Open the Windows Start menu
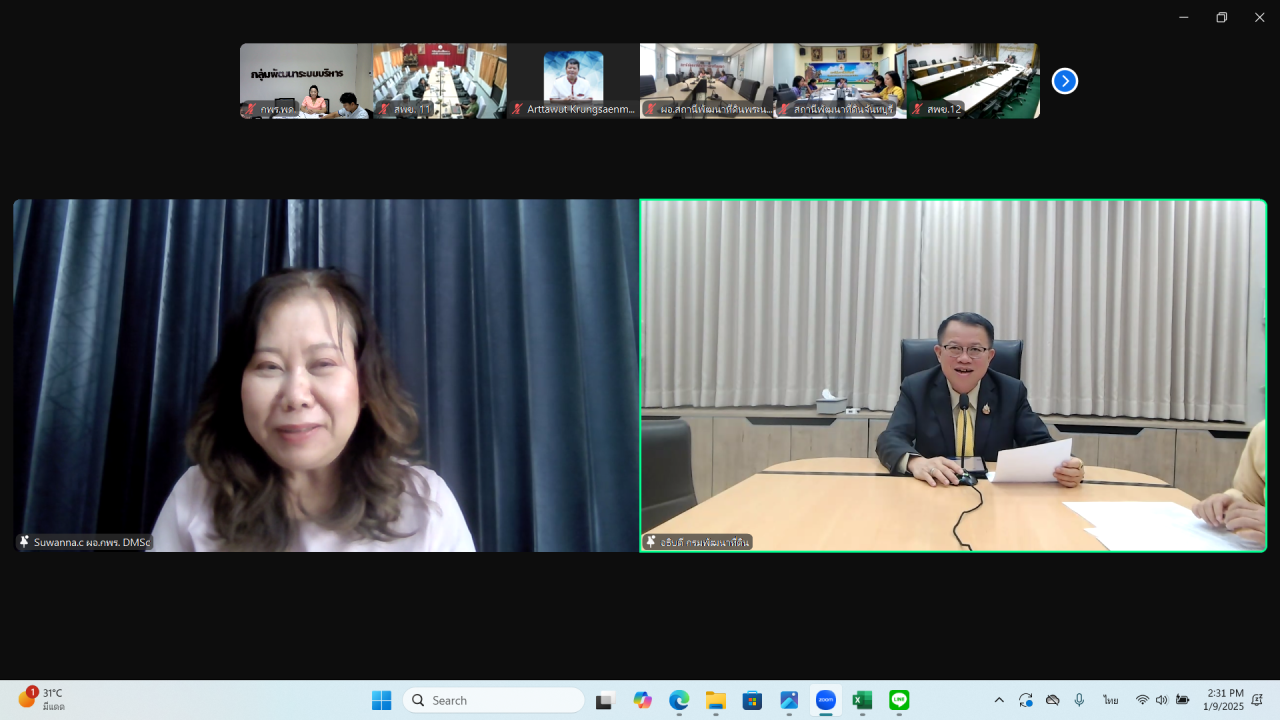The image size is (1280, 720). pyautogui.click(x=381, y=700)
